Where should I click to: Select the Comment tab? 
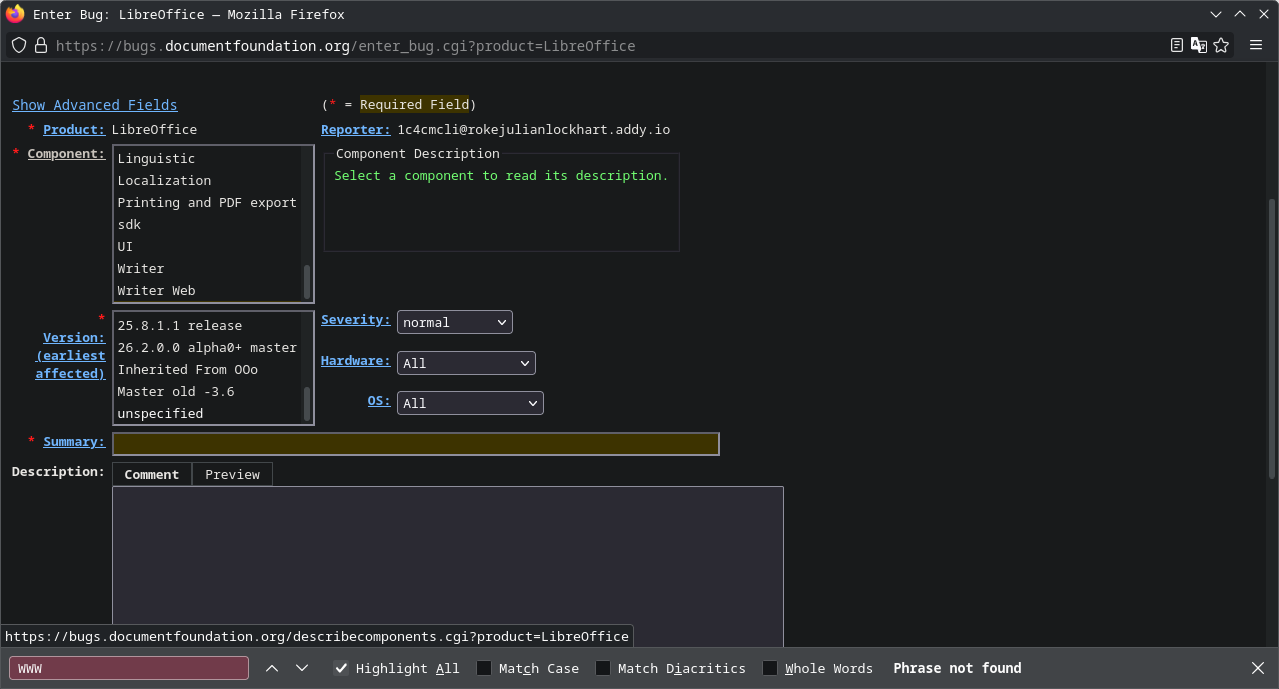(152, 474)
